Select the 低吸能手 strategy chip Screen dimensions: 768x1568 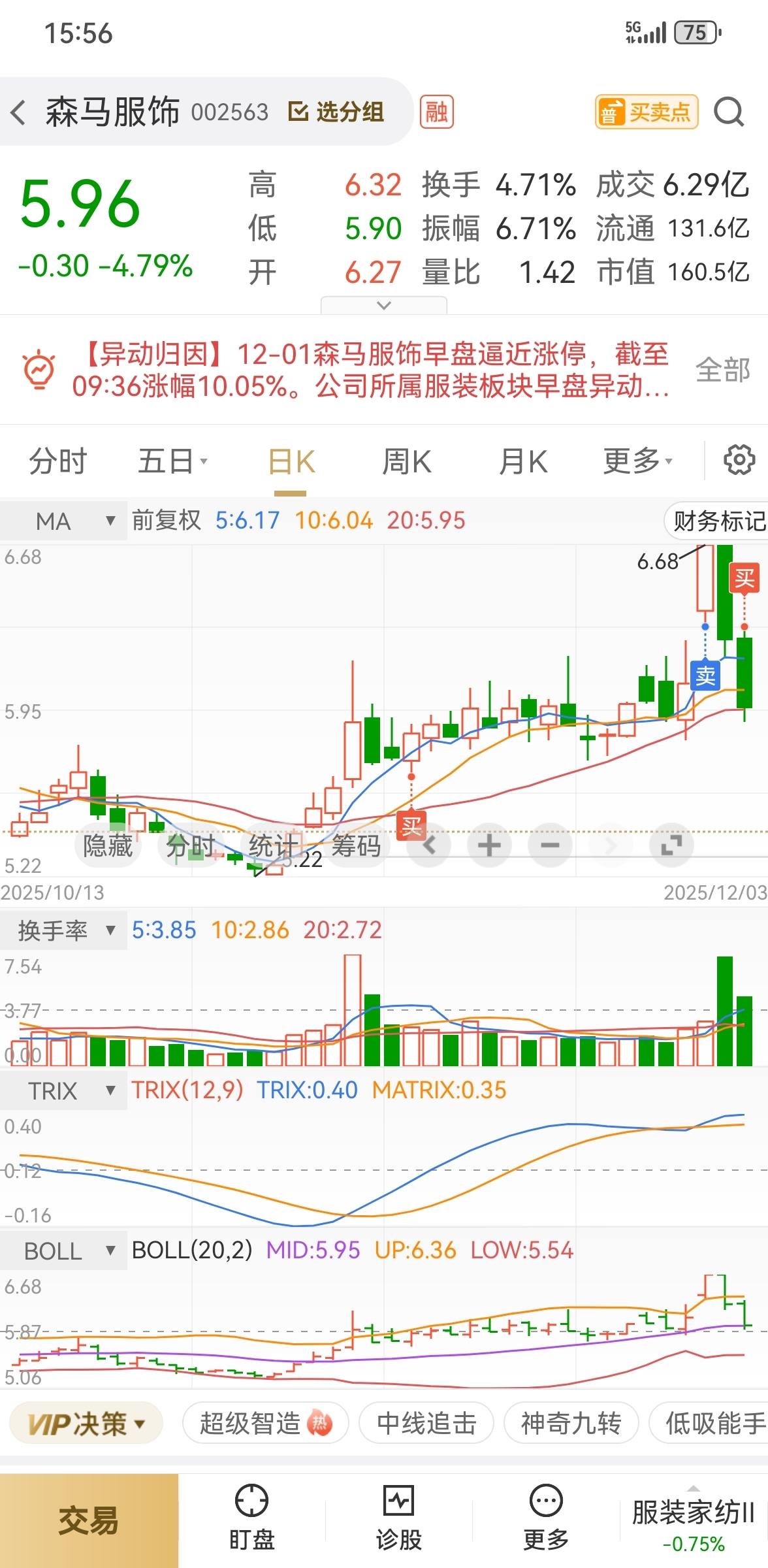[x=709, y=1423]
